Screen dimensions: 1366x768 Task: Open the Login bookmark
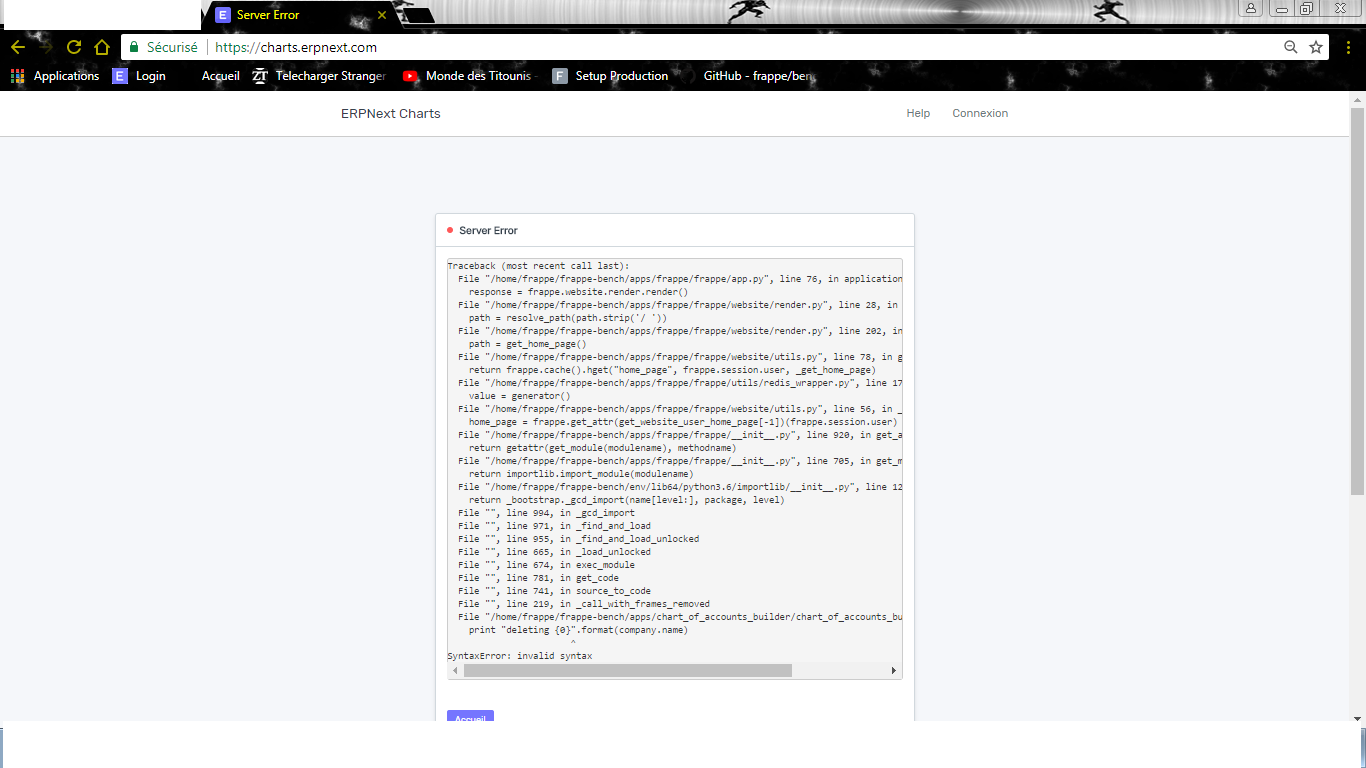[139, 76]
